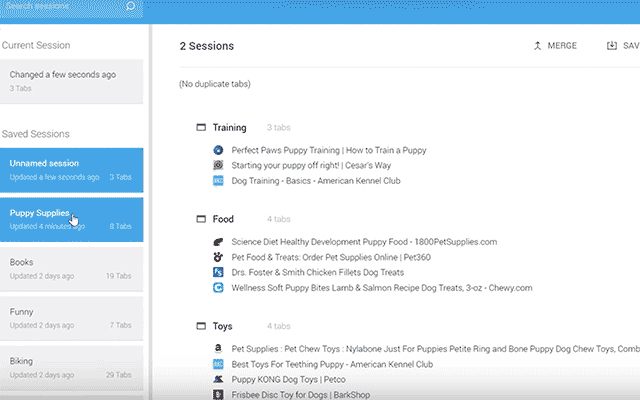Viewport: 640px width, 400px height.
Task: Open the Current Session entry
Action: pos(72,80)
